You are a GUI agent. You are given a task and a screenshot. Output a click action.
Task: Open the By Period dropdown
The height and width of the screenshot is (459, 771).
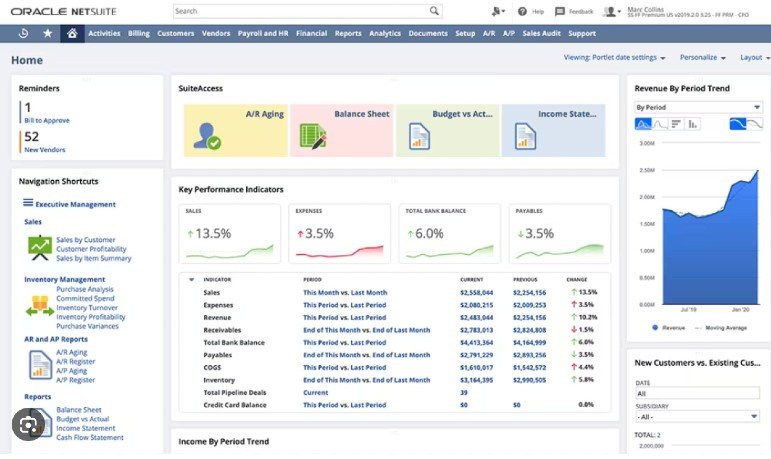[x=696, y=107]
